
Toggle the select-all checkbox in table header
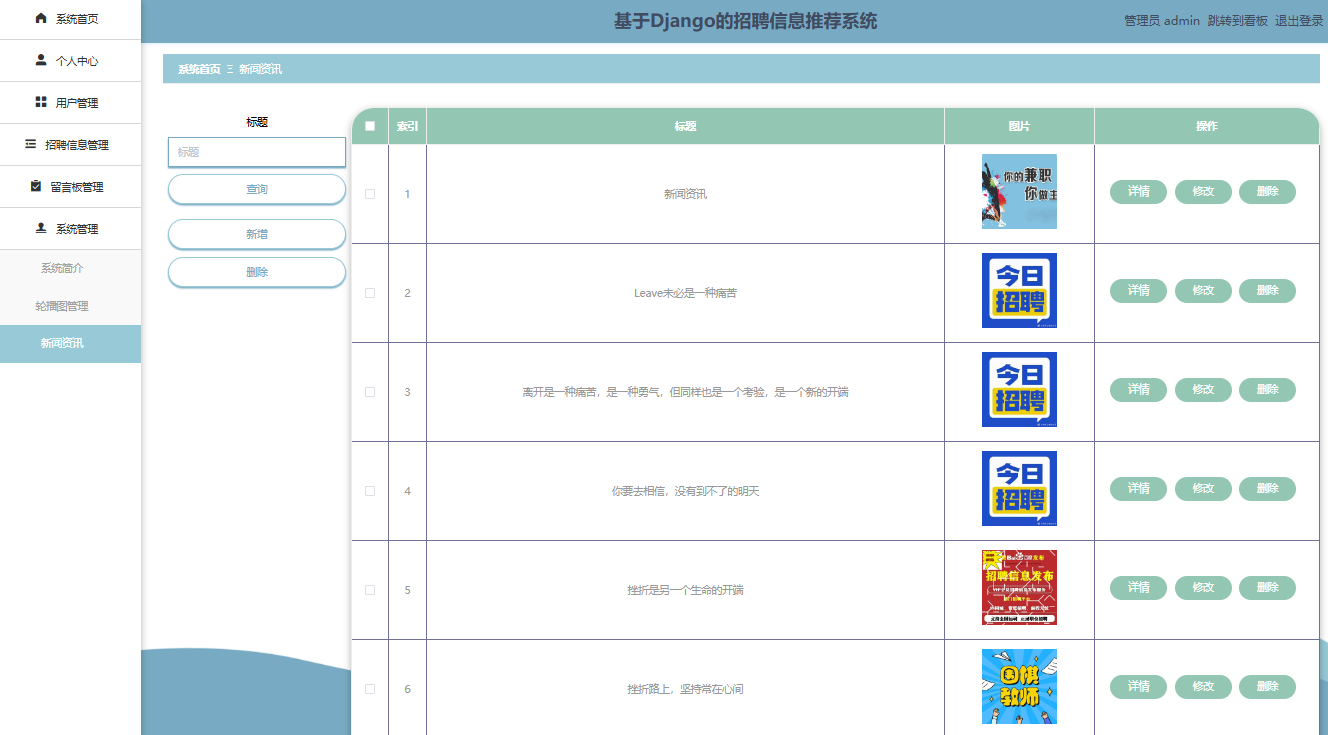pyautogui.click(x=370, y=126)
